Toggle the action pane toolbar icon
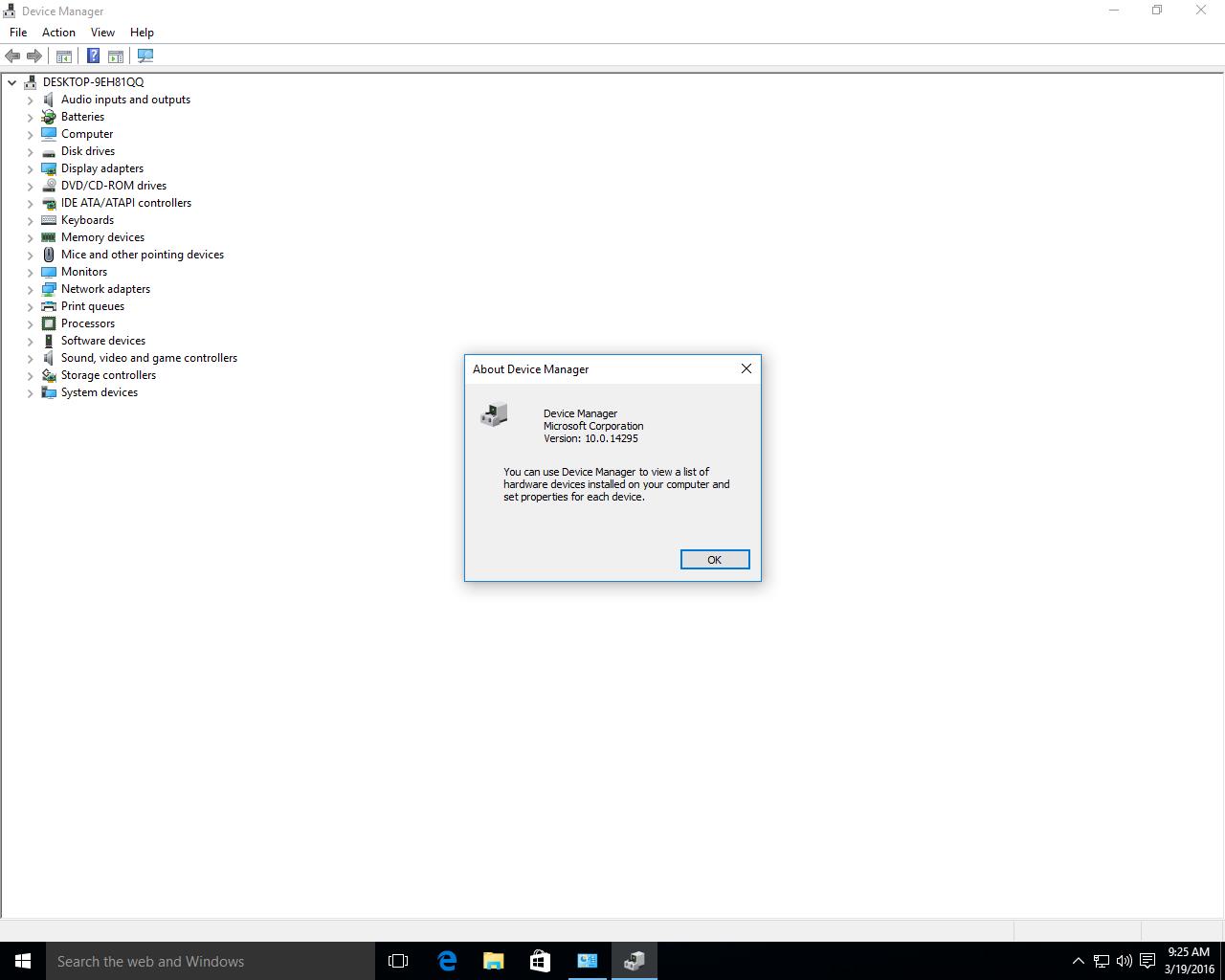The width and height of the screenshot is (1225, 980). click(116, 56)
